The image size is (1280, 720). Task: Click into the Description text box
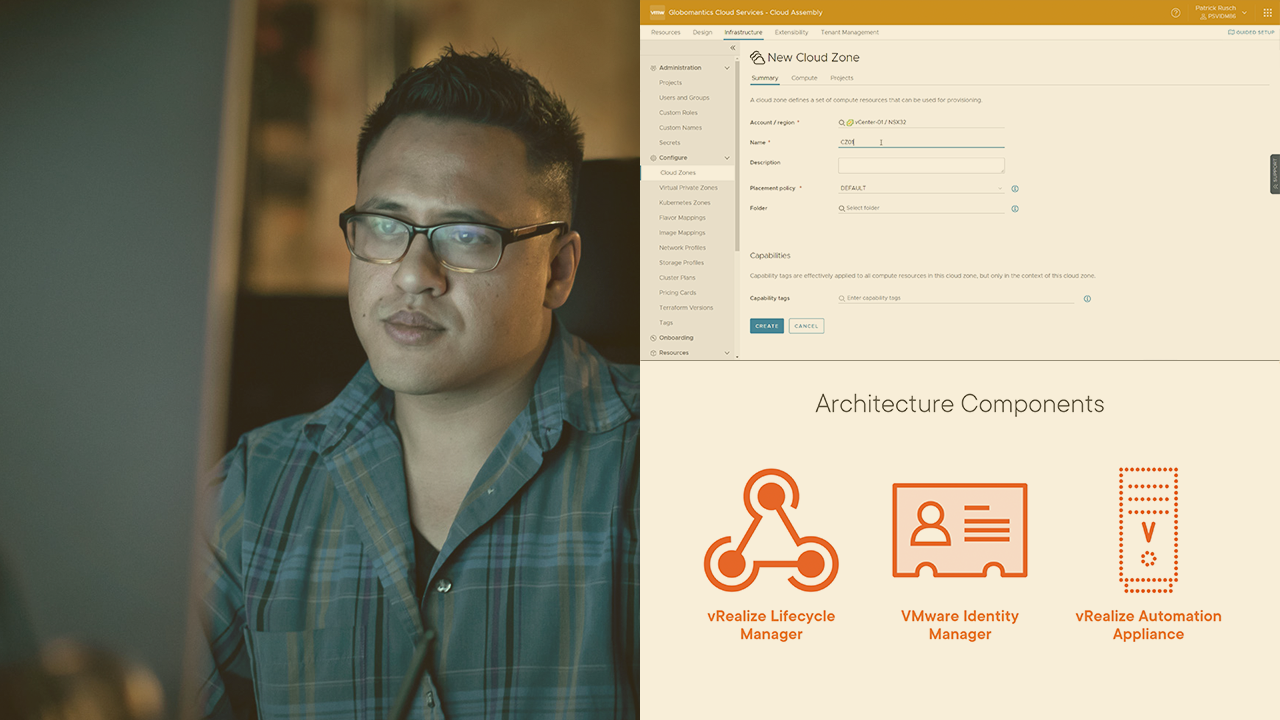click(921, 165)
